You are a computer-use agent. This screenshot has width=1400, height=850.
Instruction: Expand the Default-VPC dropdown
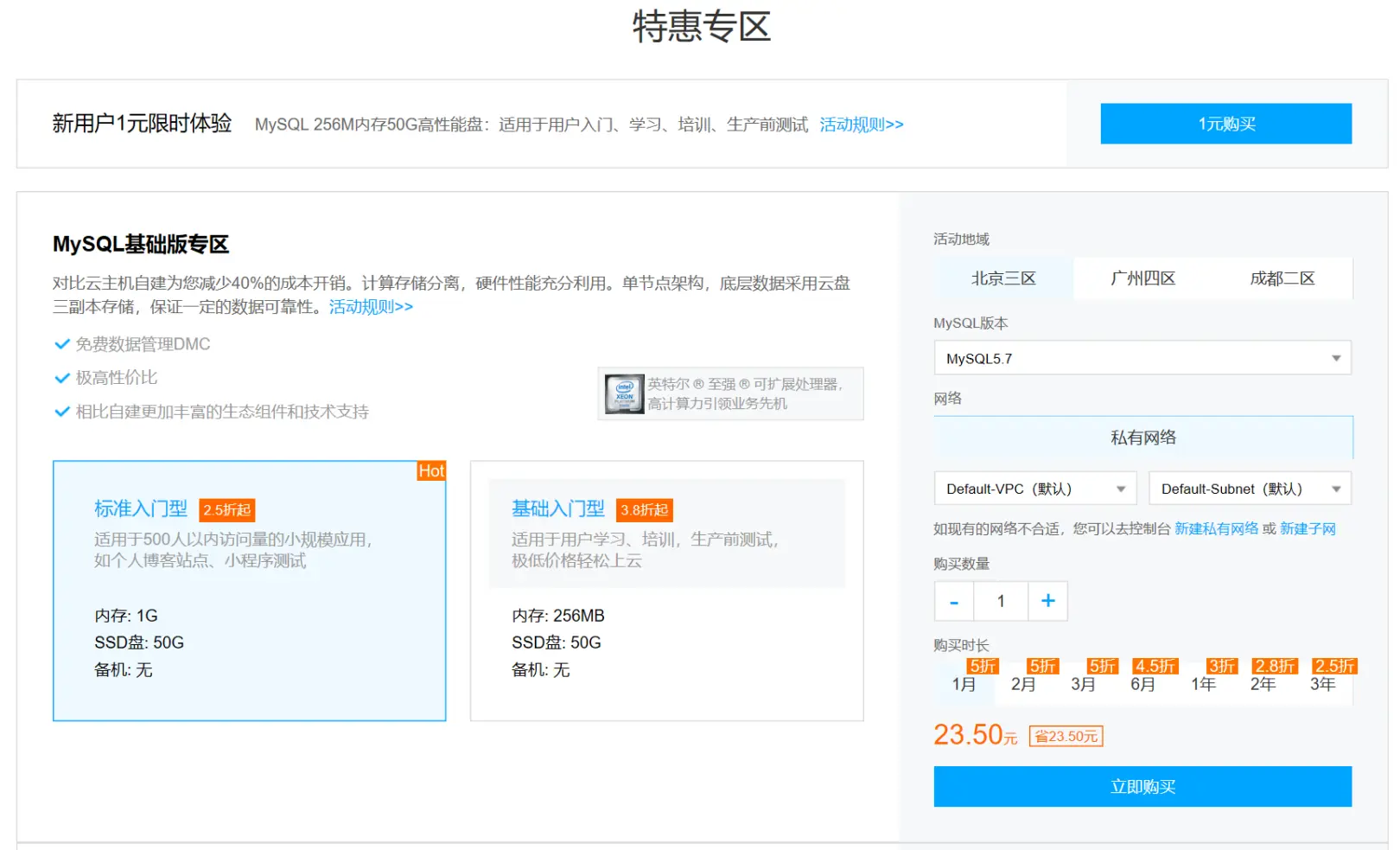coord(1035,489)
